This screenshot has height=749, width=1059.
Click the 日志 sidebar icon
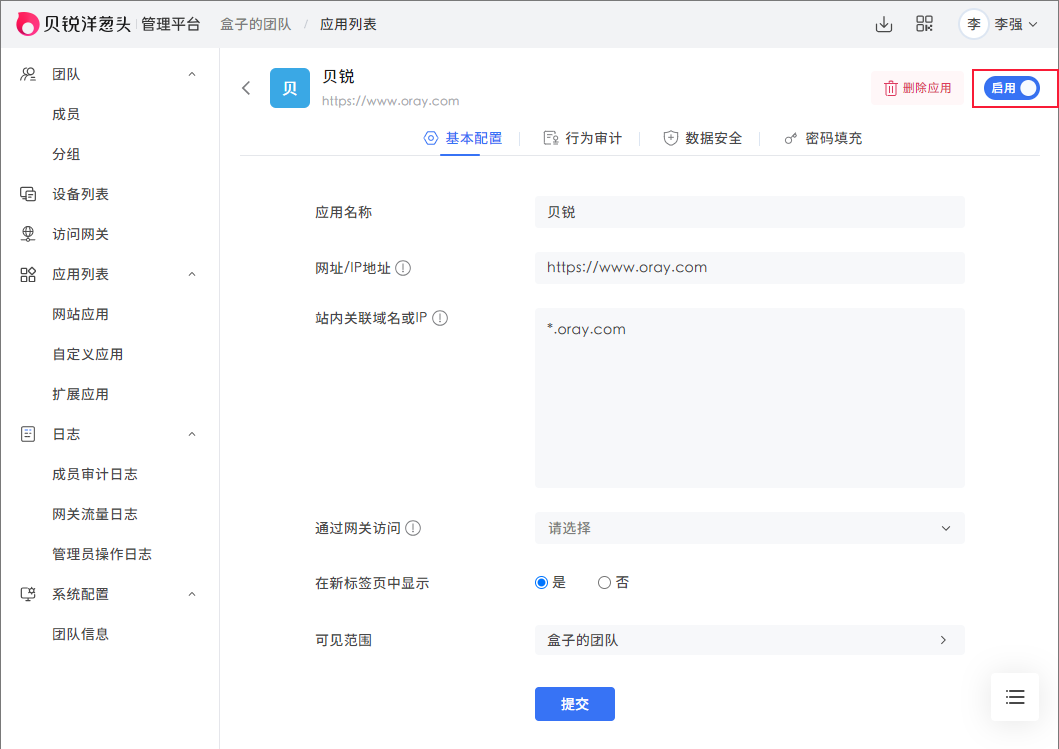[28, 434]
